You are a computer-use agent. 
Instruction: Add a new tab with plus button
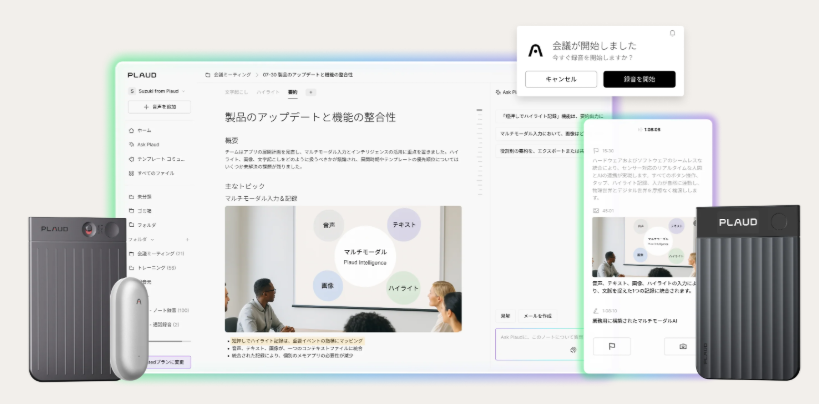[x=311, y=91]
